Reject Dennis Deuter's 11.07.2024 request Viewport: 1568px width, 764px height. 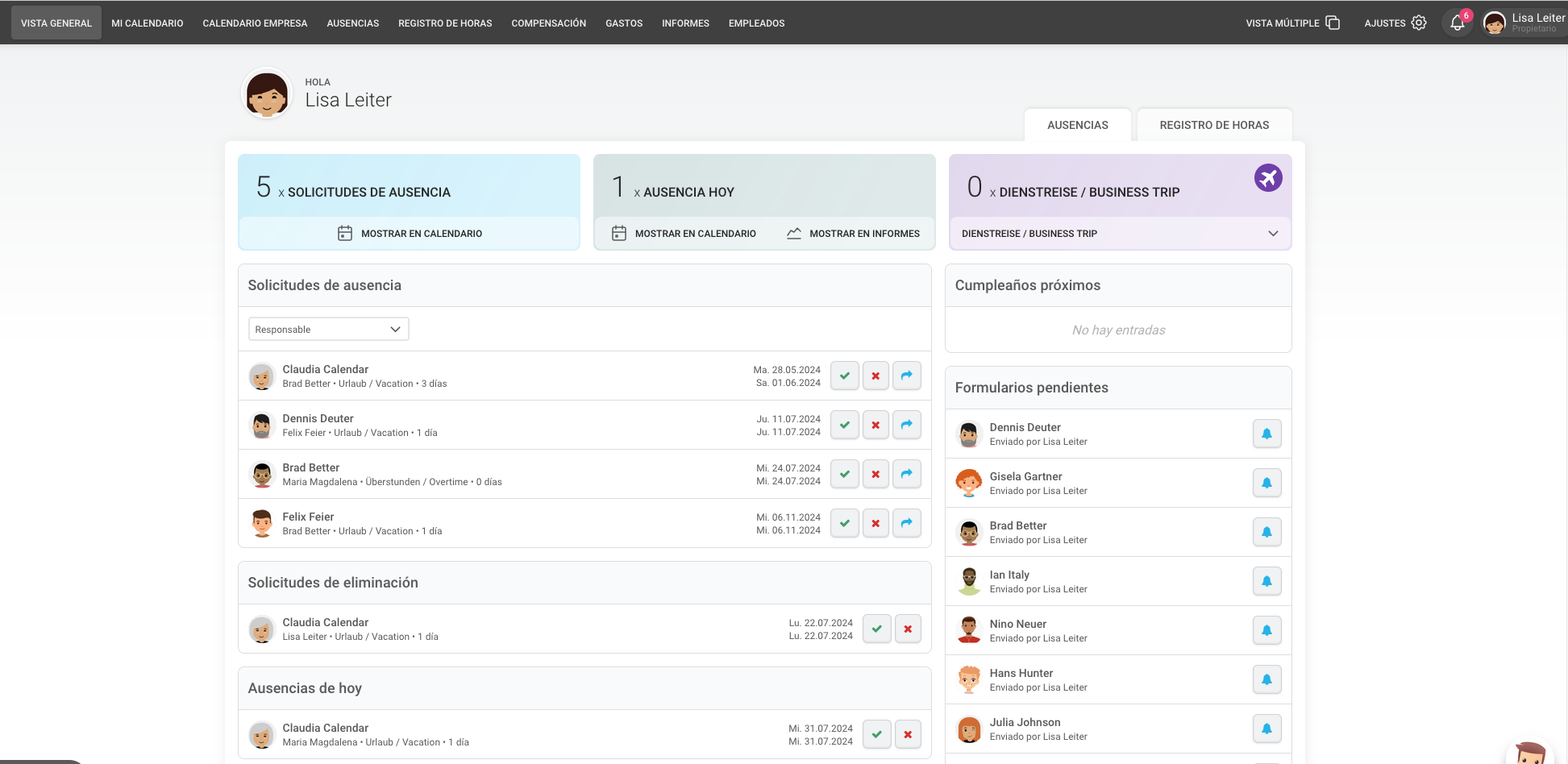pyautogui.click(x=876, y=425)
